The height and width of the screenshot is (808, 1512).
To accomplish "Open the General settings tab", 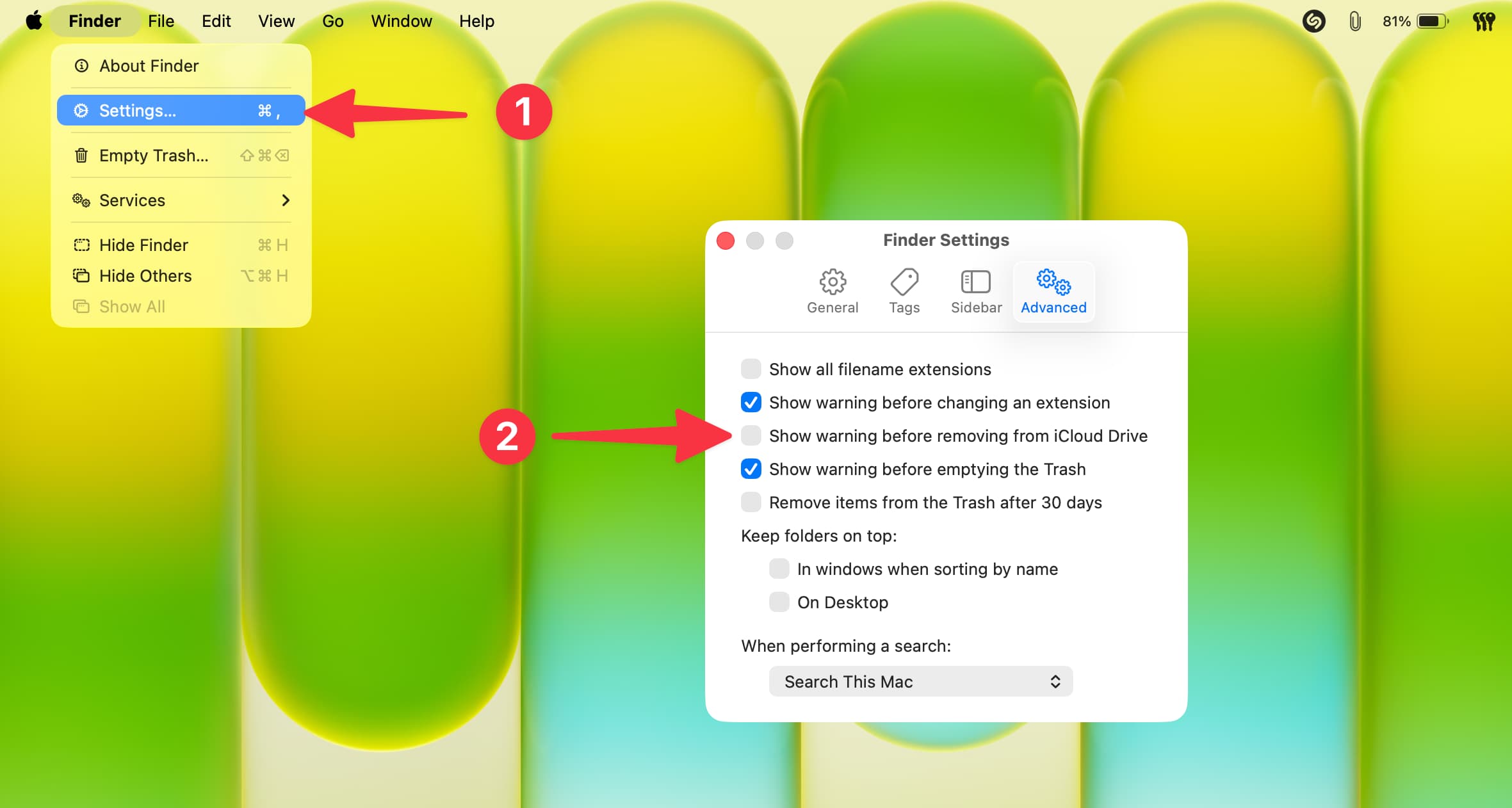I will pos(832,291).
